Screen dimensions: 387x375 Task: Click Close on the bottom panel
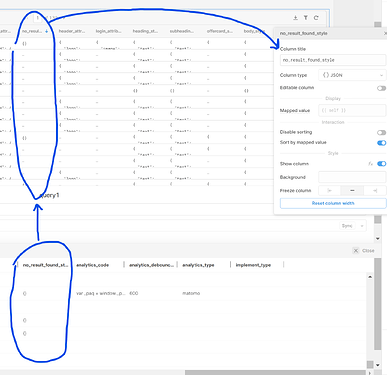pyautogui.click(x=364, y=251)
